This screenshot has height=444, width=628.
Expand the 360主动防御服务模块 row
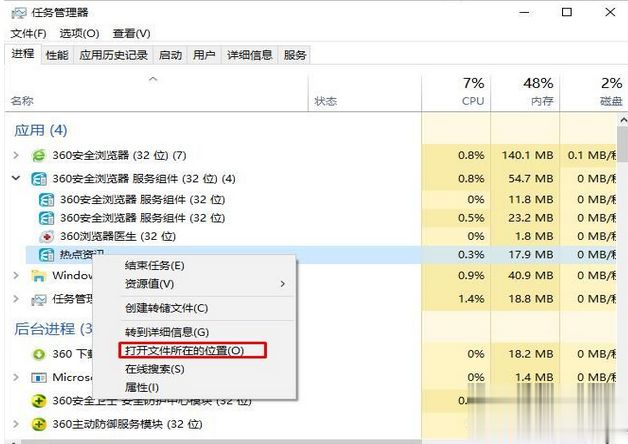16,424
